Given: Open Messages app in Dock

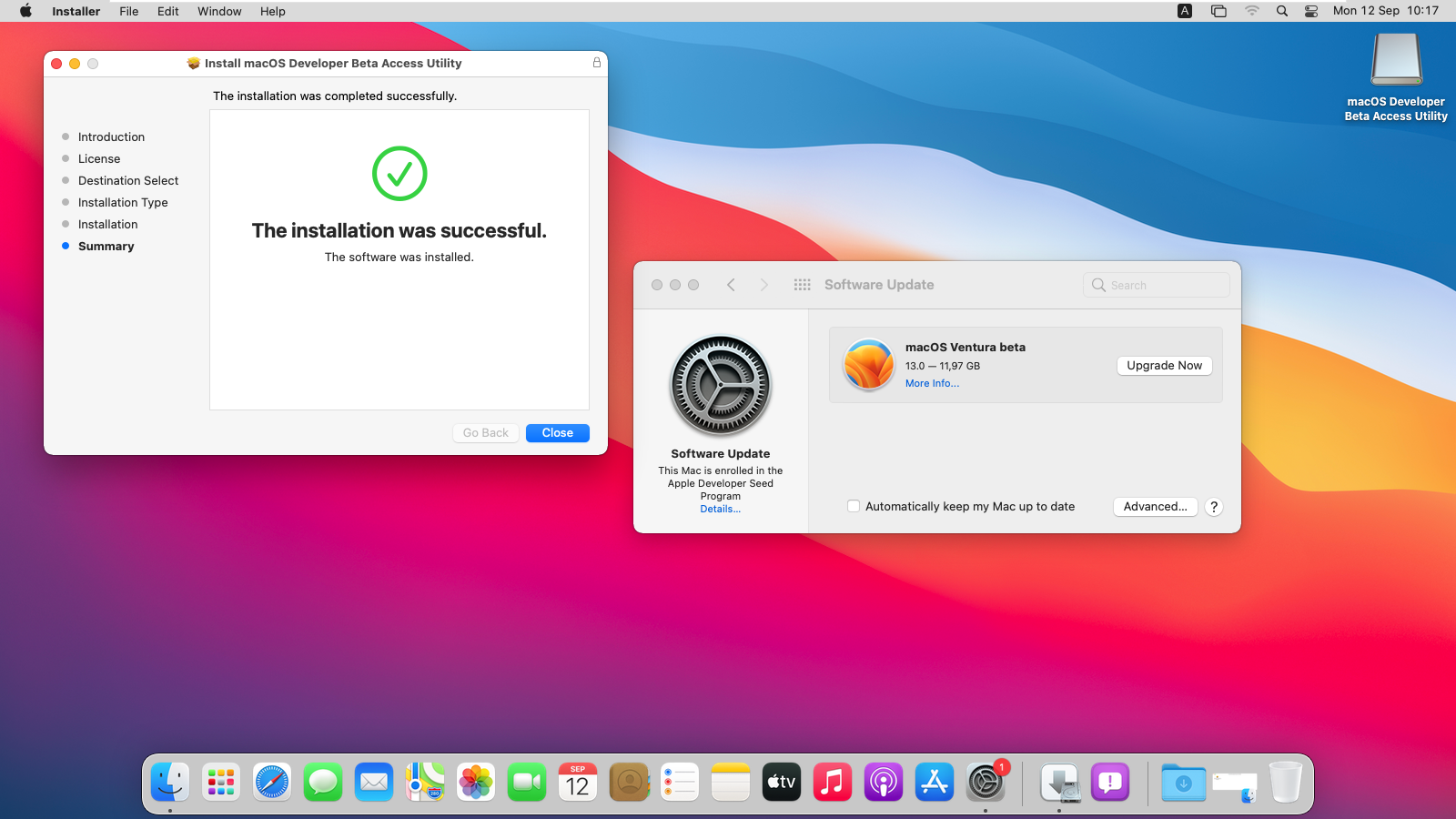Looking at the screenshot, I should pos(323,782).
